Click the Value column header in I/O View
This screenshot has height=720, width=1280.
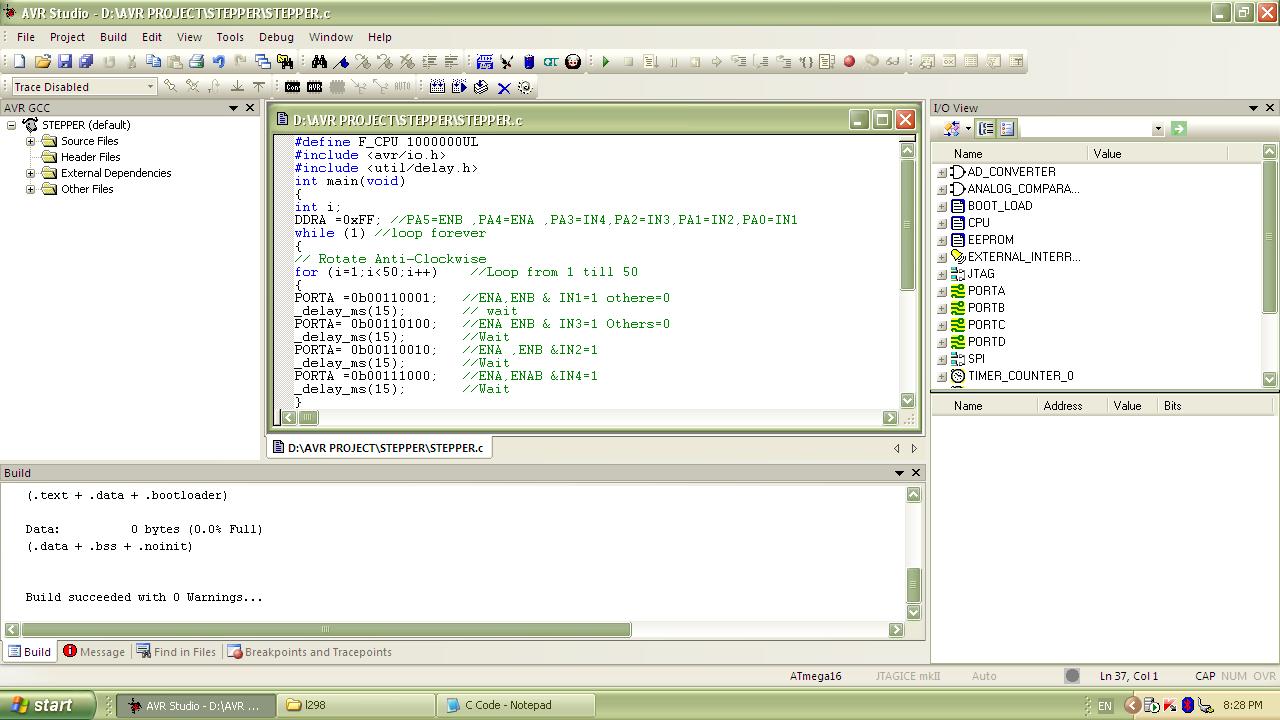[1156, 154]
